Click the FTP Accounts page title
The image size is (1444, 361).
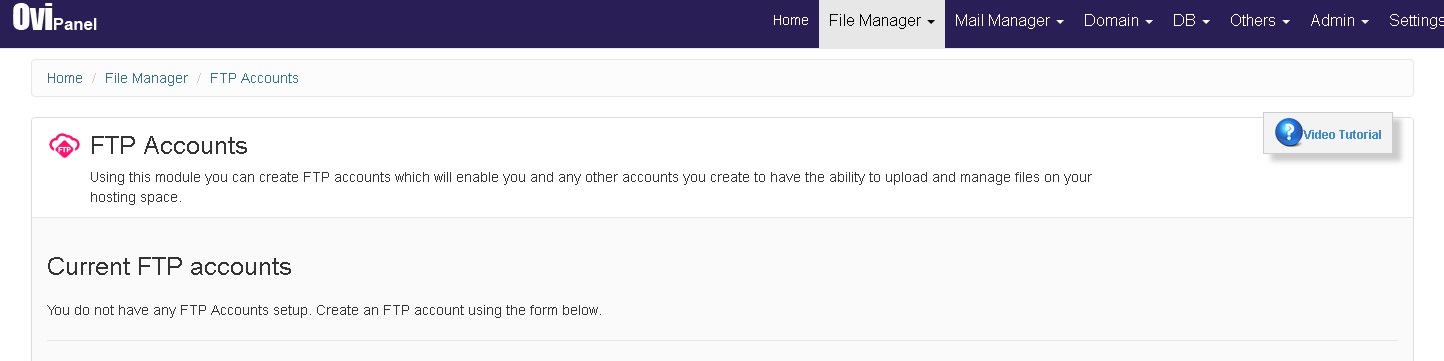169,146
